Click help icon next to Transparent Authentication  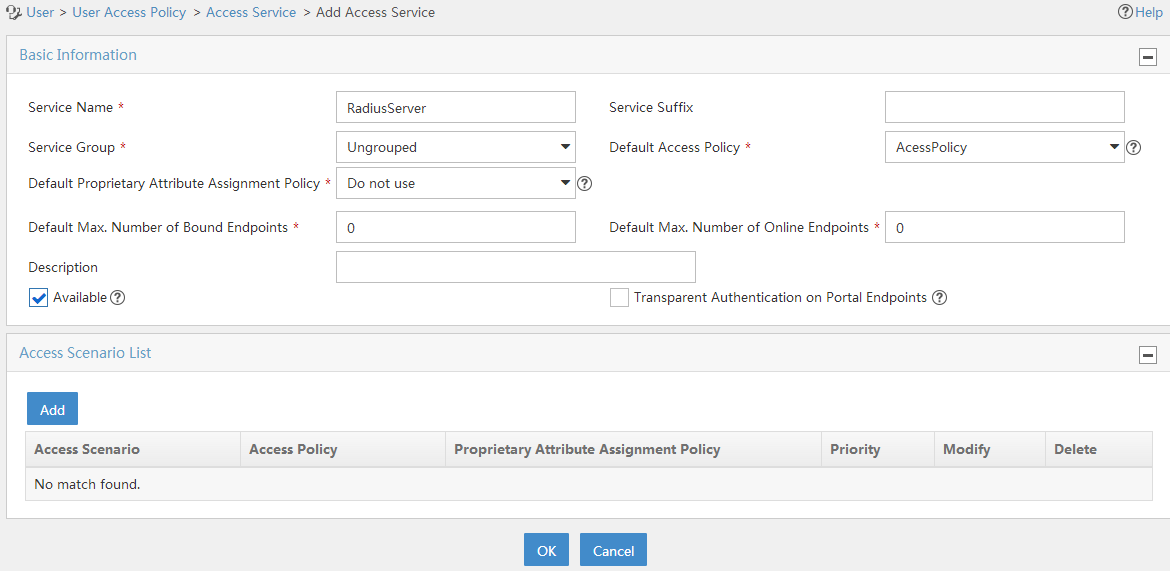pyautogui.click(x=939, y=297)
